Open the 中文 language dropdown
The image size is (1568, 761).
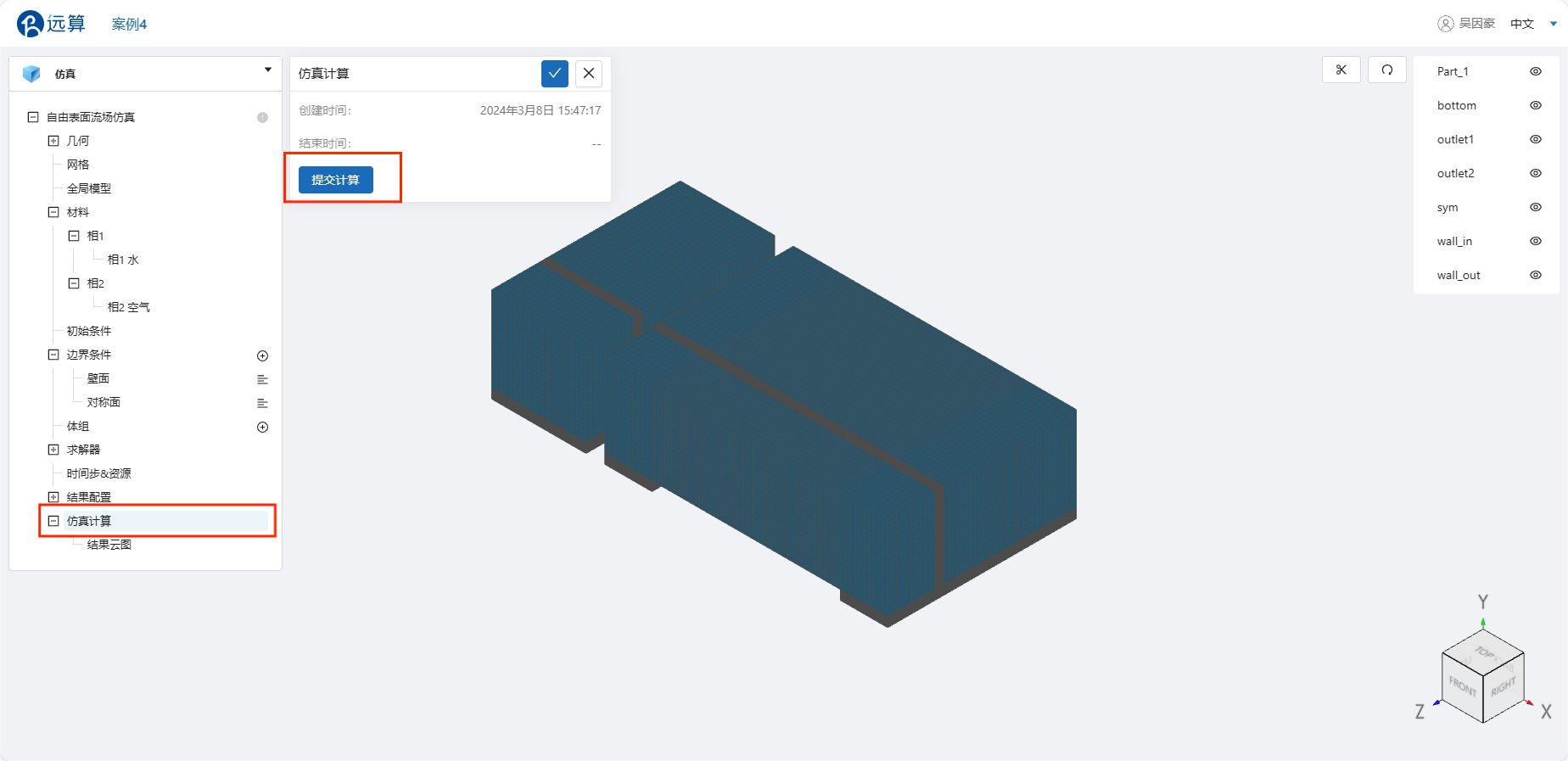tap(1534, 24)
